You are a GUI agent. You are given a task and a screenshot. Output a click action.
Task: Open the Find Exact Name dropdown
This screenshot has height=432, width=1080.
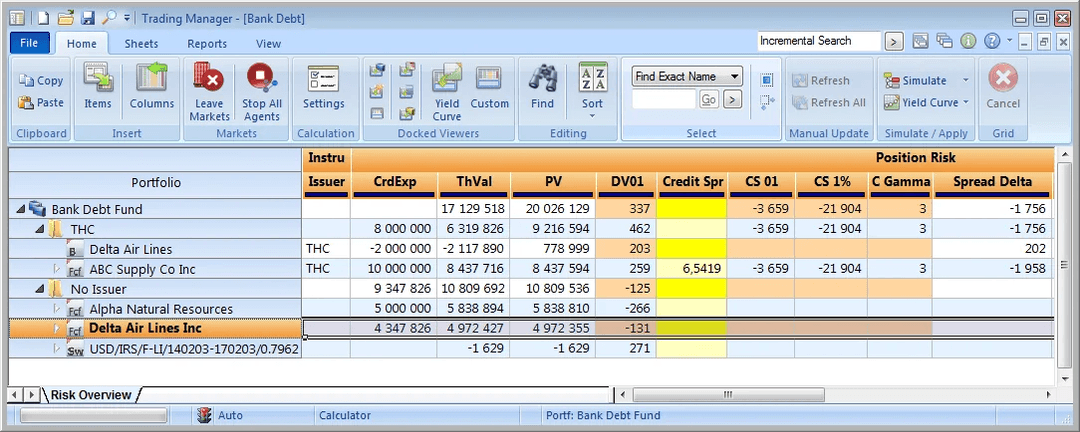pyautogui.click(x=735, y=77)
